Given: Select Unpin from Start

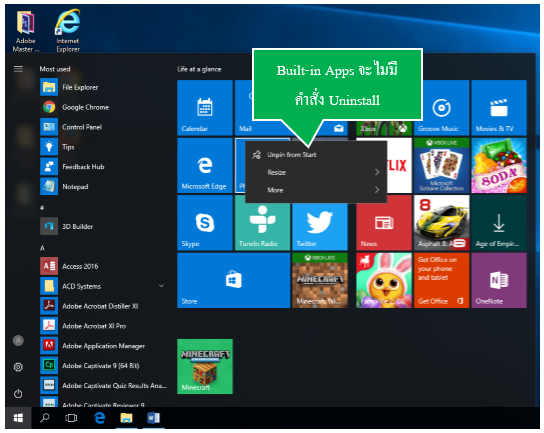Looking at the screenshot, I should 316,155.
